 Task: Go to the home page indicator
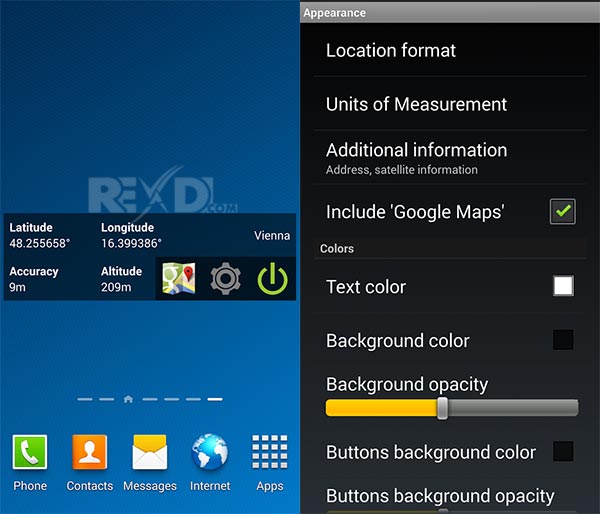(x=128, y=399)
